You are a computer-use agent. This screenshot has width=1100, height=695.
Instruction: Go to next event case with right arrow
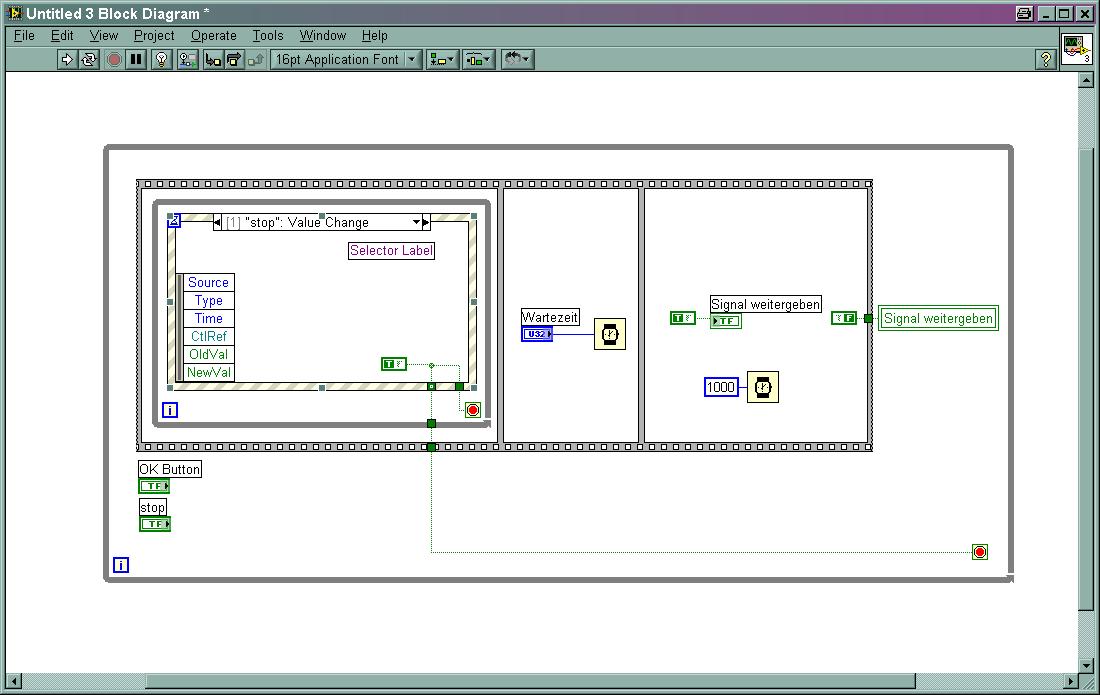pyautogui.click(x=426, y=222)
